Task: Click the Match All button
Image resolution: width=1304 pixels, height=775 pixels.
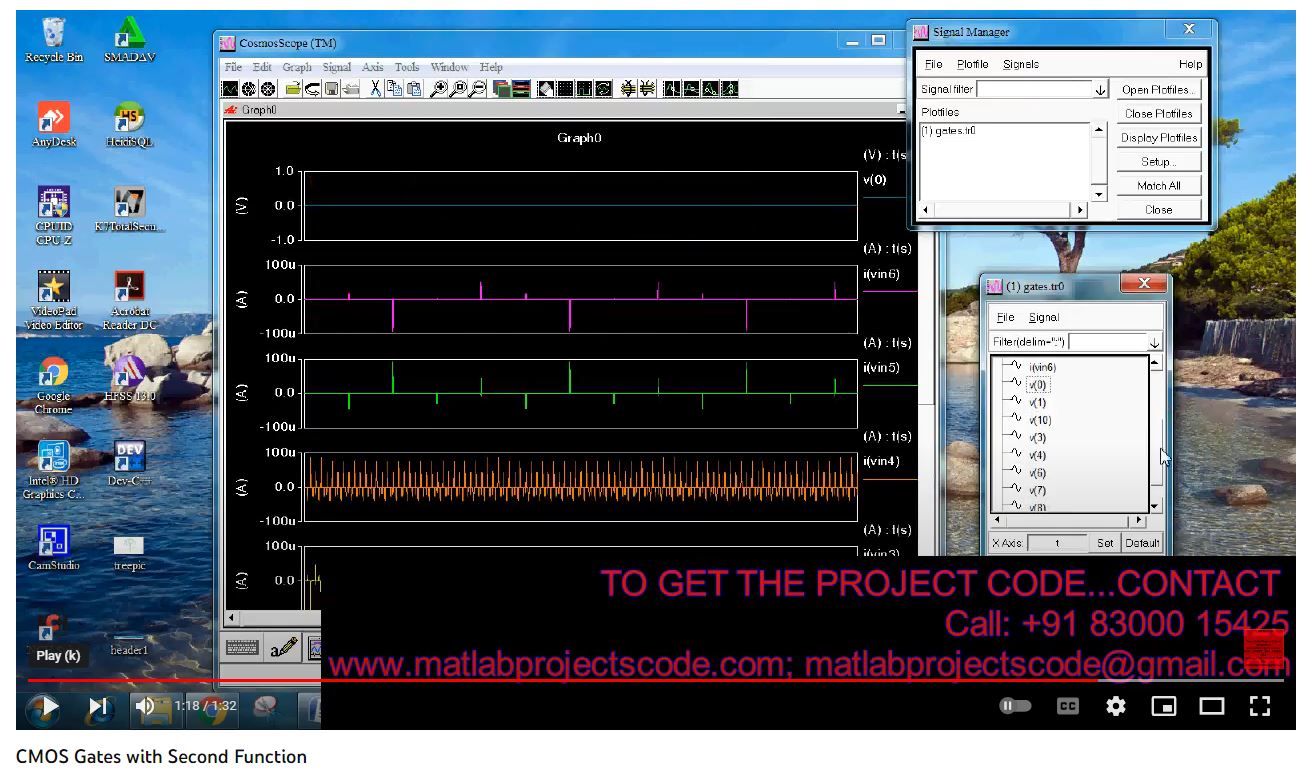Action: pyautogui.click(x=1158, y=186)
